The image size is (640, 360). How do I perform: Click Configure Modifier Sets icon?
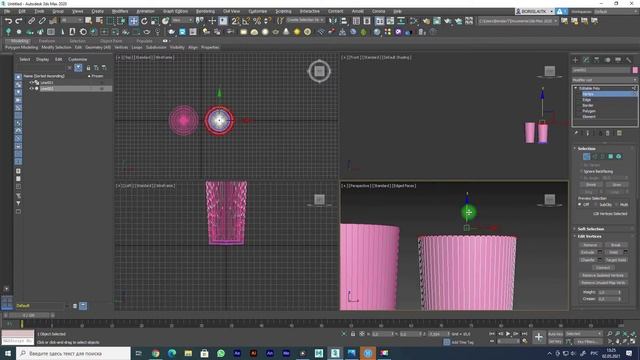[x=619, y=133]
